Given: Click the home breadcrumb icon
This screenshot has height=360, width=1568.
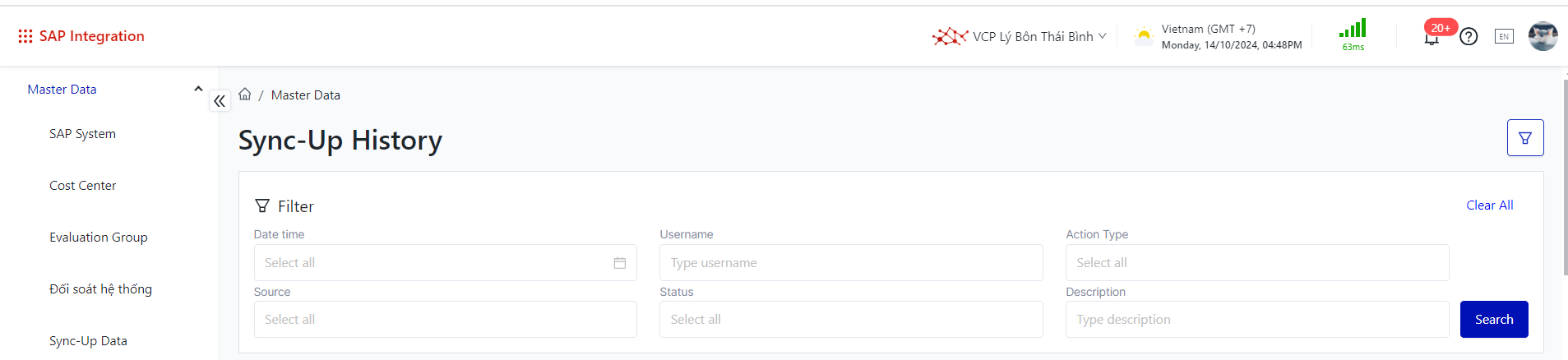Looking at the screenshot, I should point(245,95).
